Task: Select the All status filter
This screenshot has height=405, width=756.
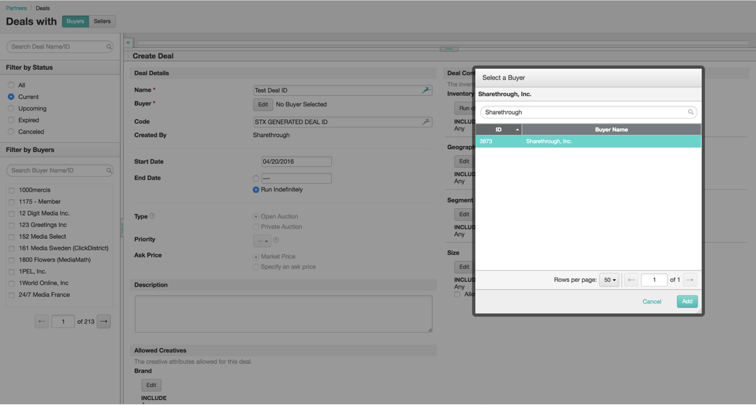Action: [x=11, y=85]
